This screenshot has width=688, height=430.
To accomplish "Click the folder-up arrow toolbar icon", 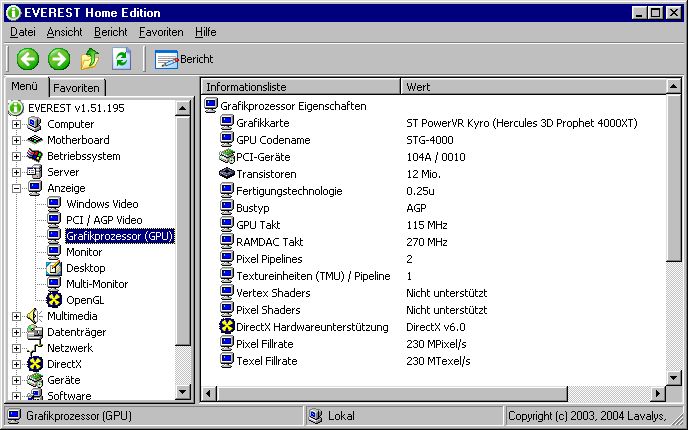I will click(90, 59).
